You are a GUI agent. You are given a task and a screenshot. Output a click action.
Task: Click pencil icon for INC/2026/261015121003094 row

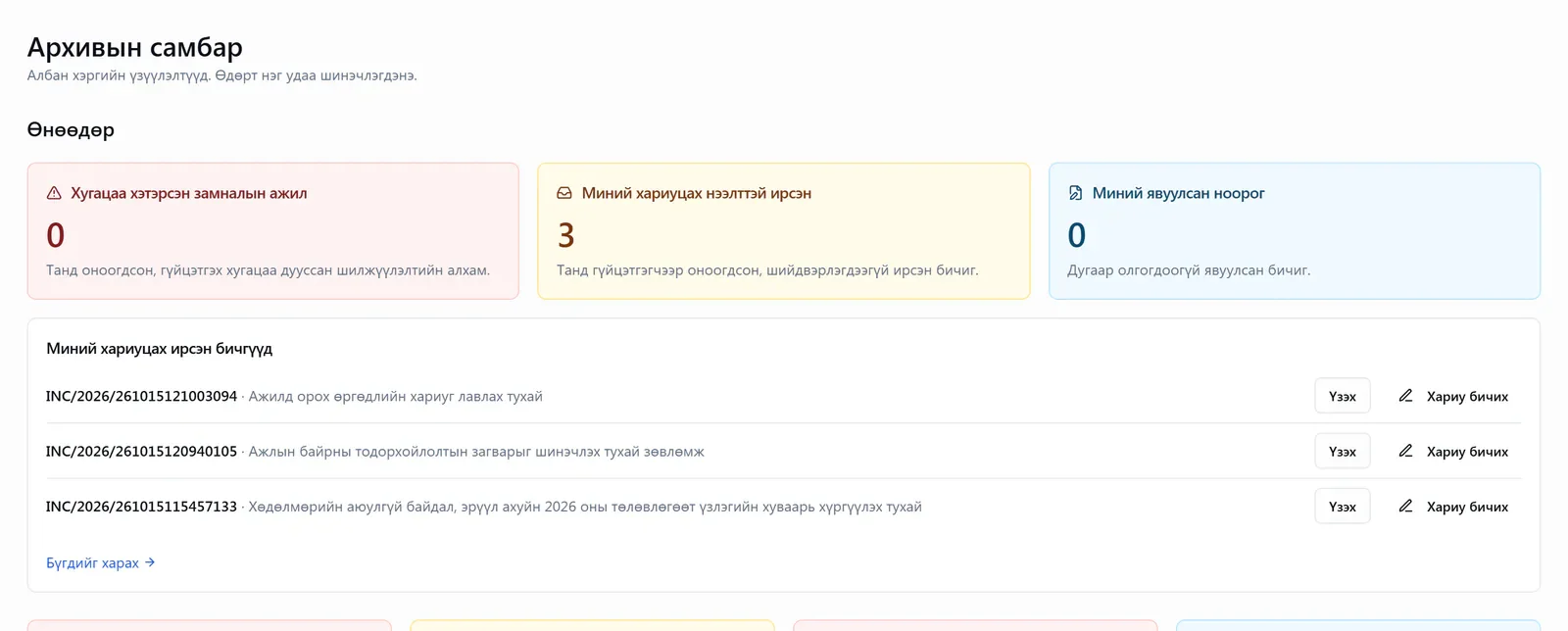(x=1405, y=396)
